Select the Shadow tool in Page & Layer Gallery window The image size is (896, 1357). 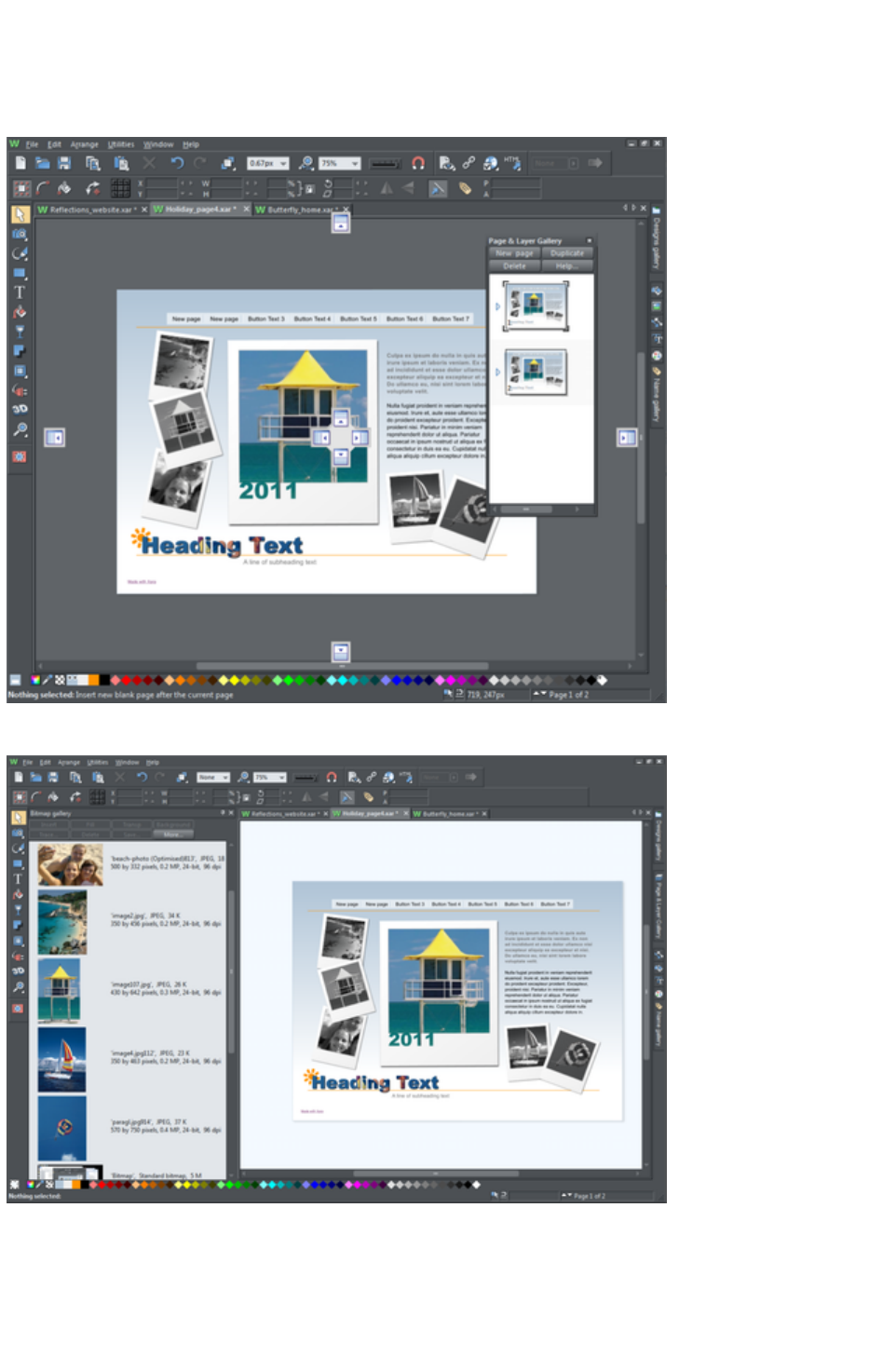20,351
